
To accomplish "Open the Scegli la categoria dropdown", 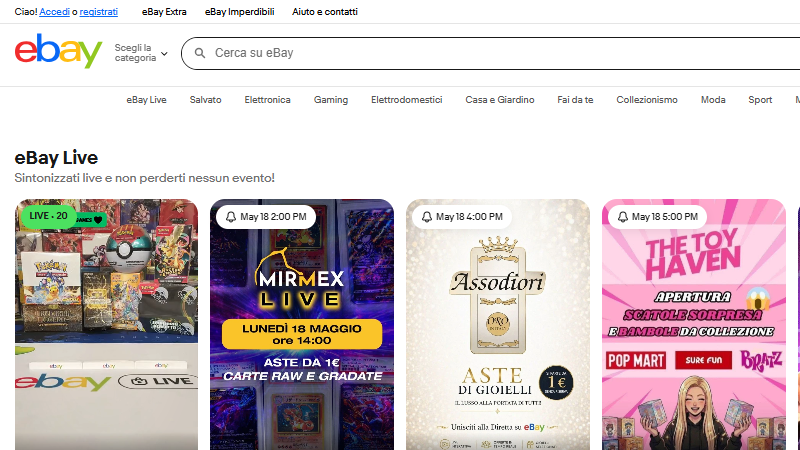I will point(141,53).
